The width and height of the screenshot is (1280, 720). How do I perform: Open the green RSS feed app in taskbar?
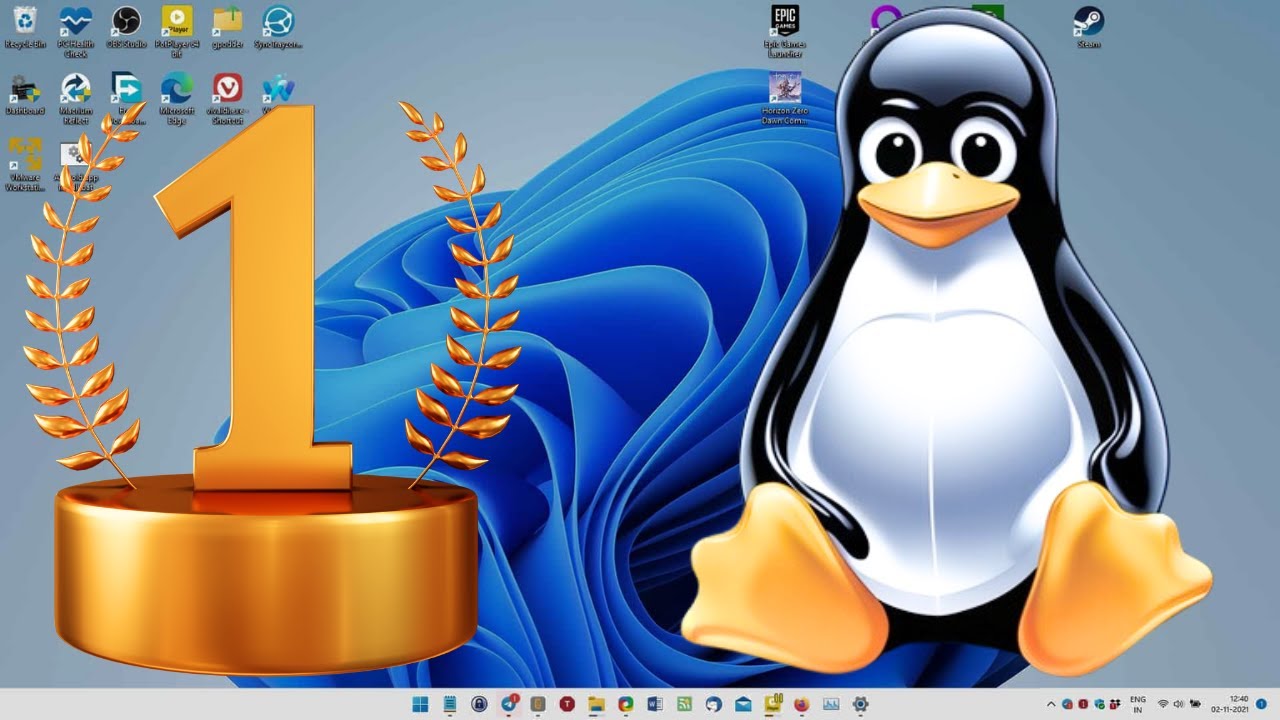(684, 704)
